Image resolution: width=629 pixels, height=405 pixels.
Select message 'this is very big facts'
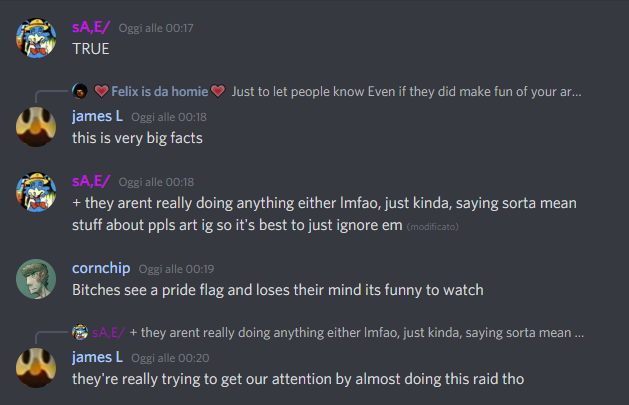(x=138, y=138)
